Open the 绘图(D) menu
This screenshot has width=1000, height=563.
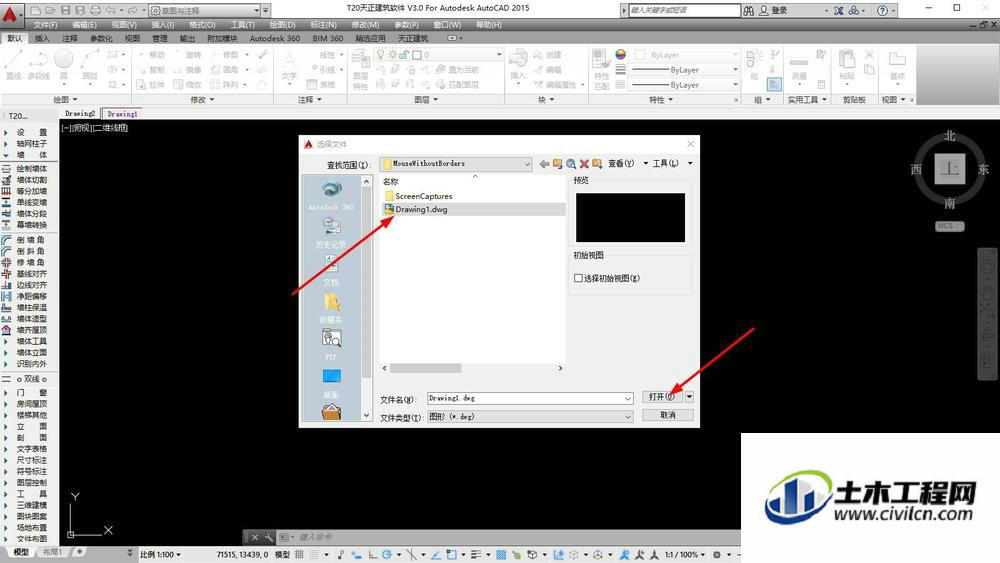[282, 25]
